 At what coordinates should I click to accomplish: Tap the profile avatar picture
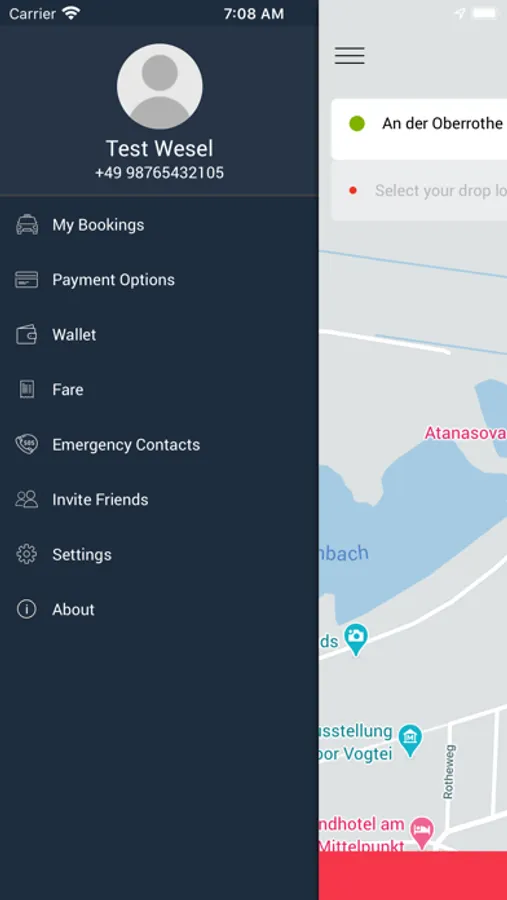click(160, 87)
